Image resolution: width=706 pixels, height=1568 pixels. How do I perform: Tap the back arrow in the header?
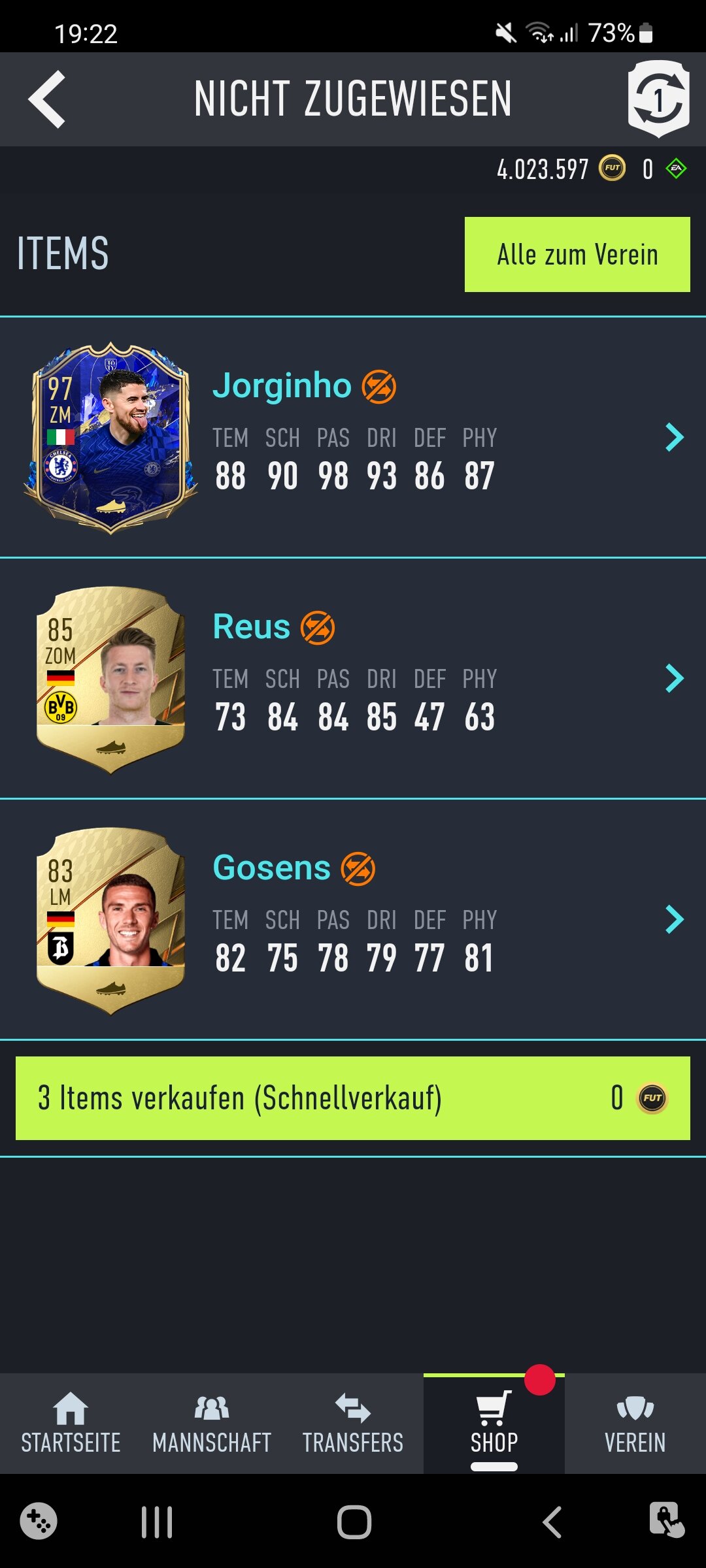pyautogui.click(x=47, y=99)
